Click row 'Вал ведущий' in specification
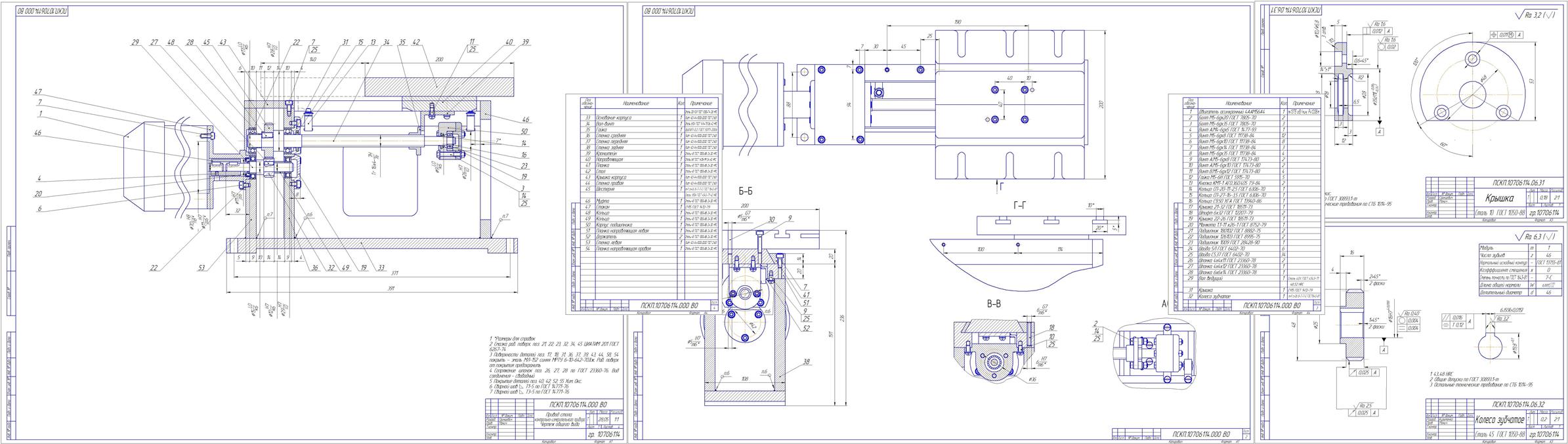 click(x=1253, y=278)
